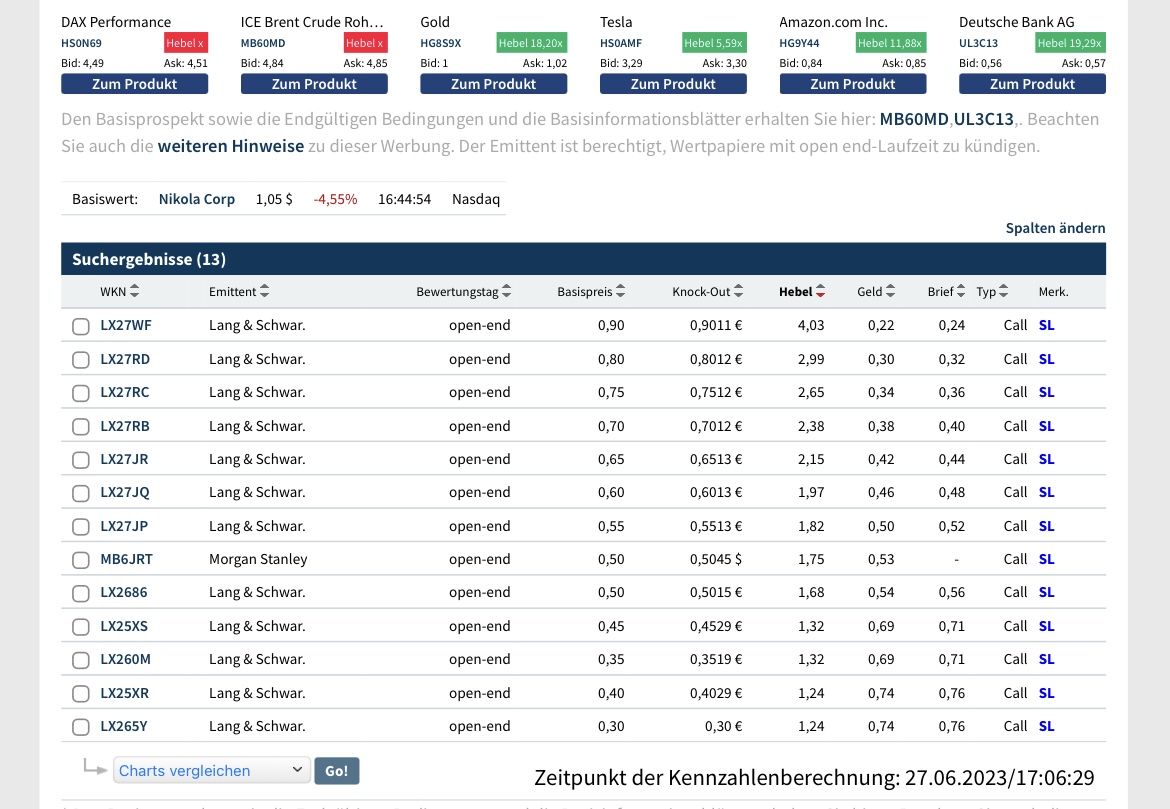
Task: Tick checkbox for LX27RD
Action: (81, 360)
